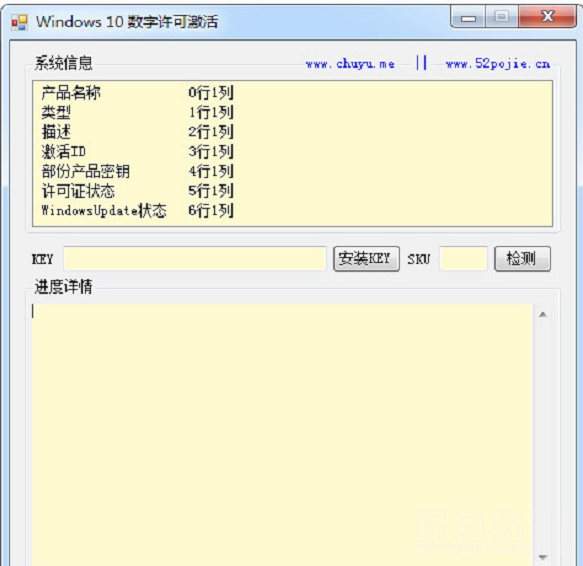Focus the KEY input field

pyautogui.click(x=195, y=258)
